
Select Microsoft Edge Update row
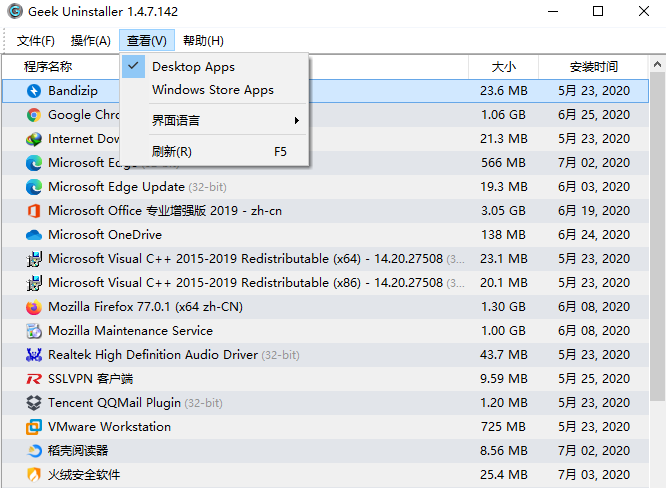click(325, 187)
